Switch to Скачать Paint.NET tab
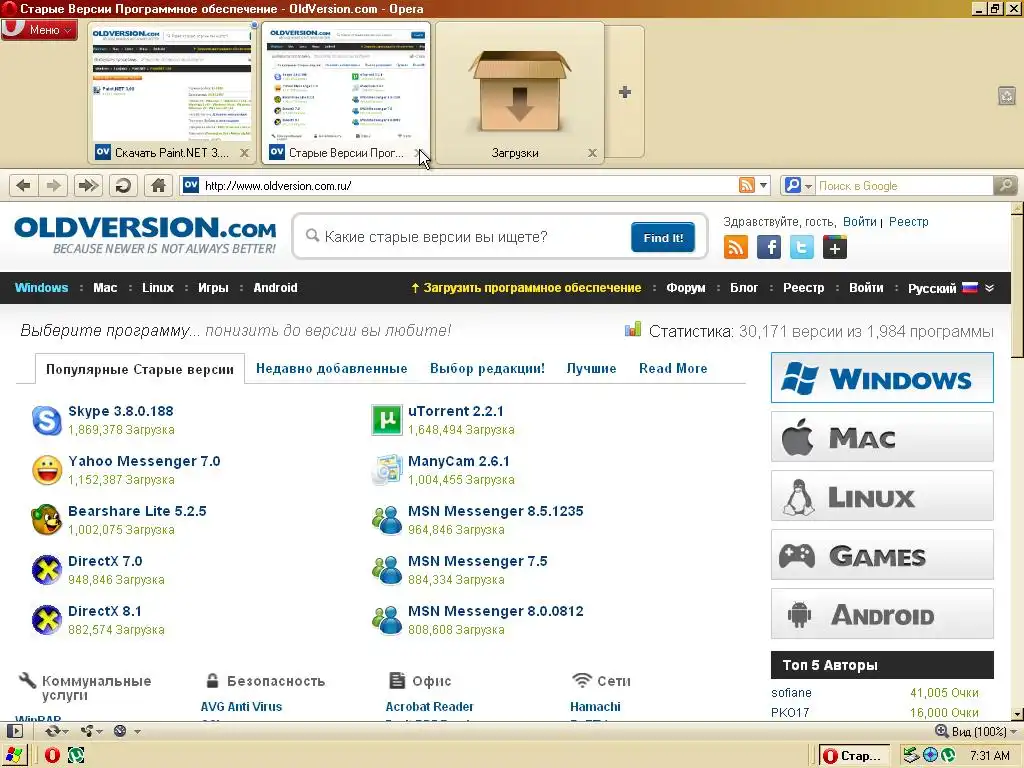The image size is (1024, 768). (171, 92)
